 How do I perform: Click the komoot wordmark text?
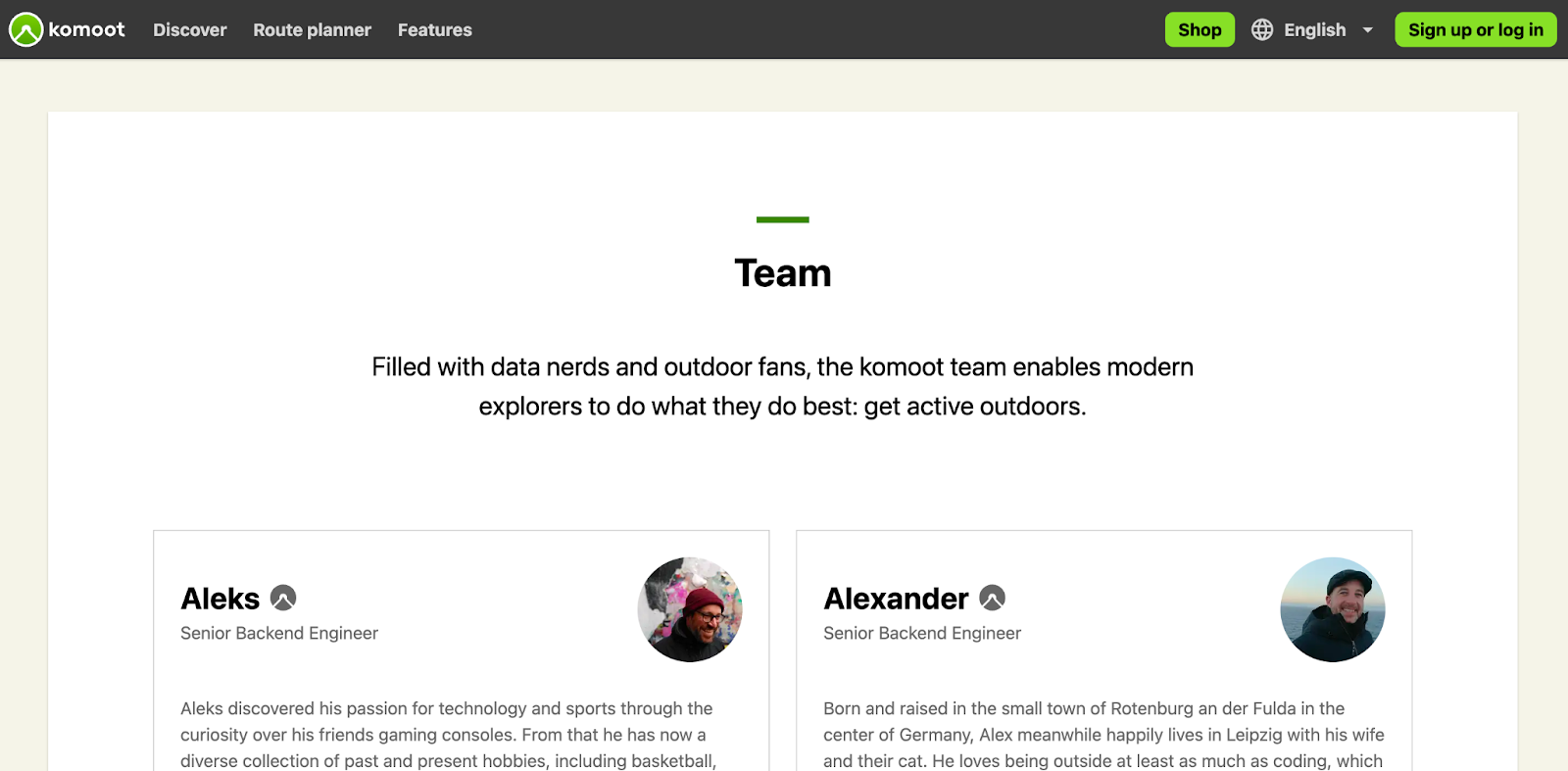pos(87,29)
